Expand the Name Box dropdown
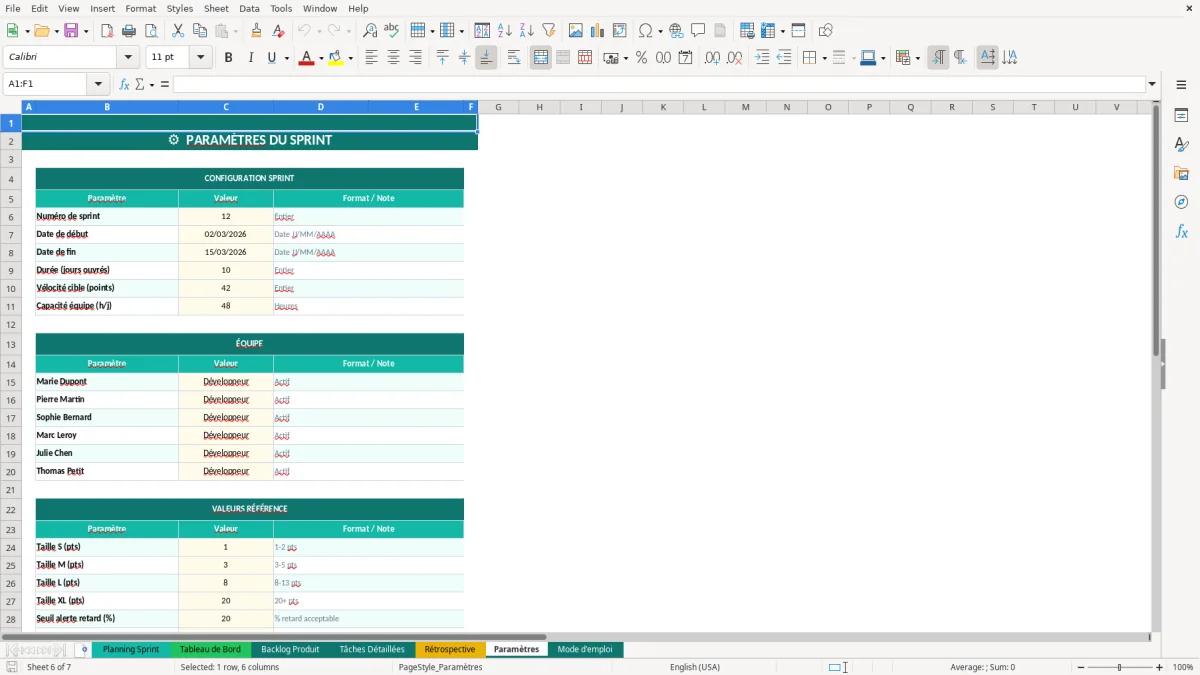Image resolution: width=1200 pixels, height=675 pixels. coord(98,84)
